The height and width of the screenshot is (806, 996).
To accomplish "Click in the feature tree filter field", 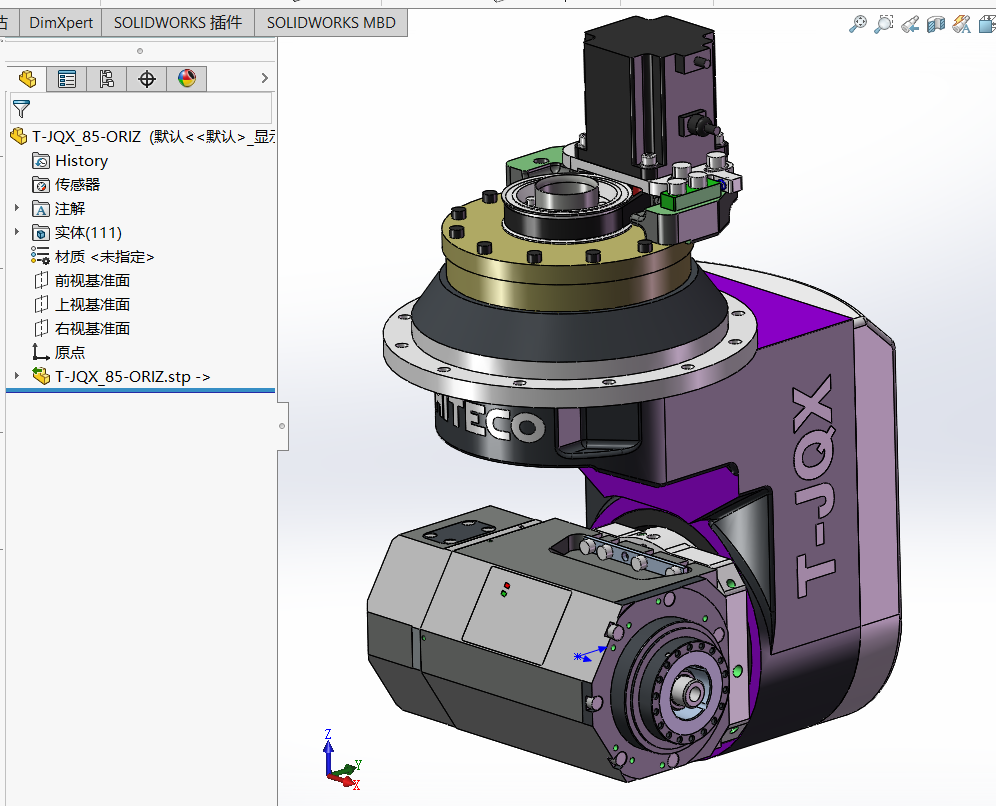I will click(x=141, y=108).
